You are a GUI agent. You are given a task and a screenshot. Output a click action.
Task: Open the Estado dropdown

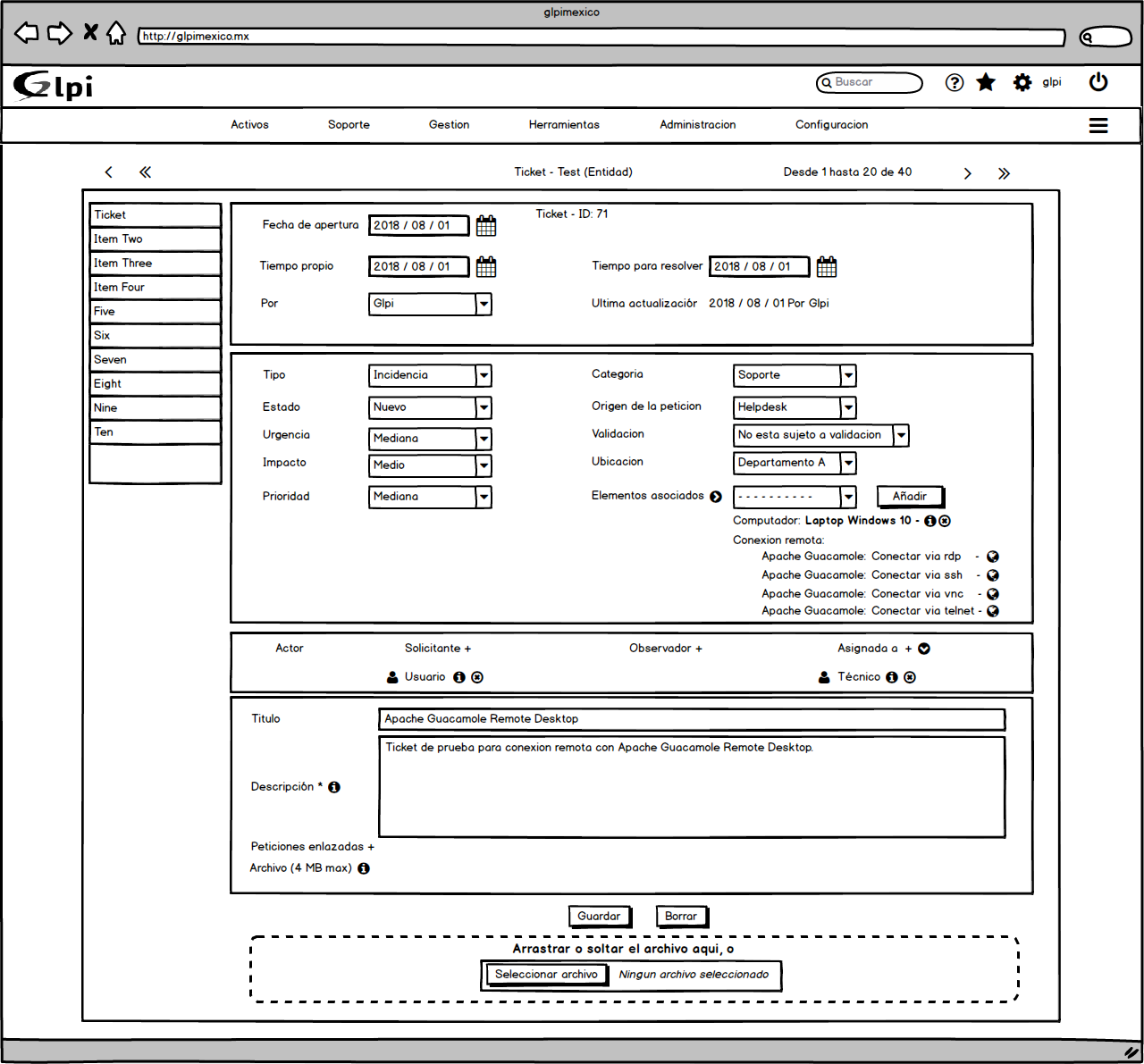430,407
